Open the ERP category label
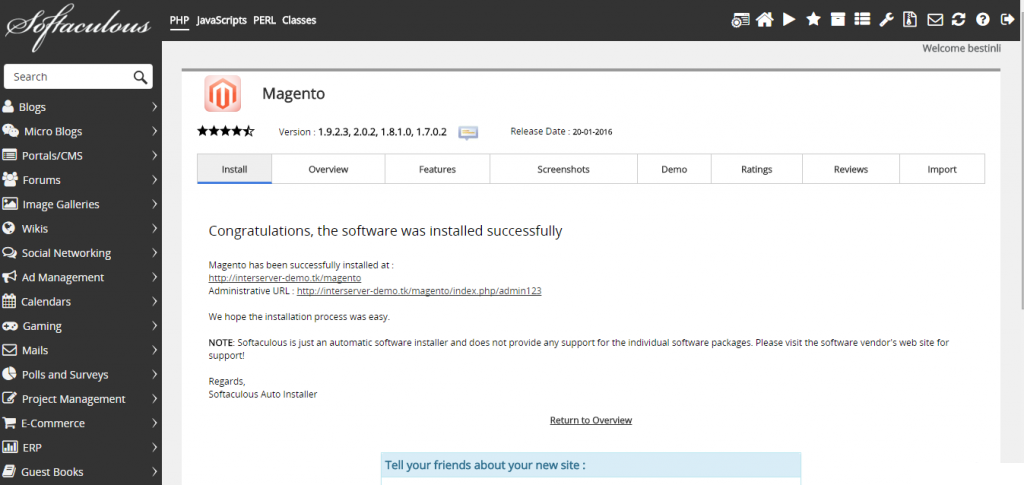1024x485 pixels. pos(32,448)
